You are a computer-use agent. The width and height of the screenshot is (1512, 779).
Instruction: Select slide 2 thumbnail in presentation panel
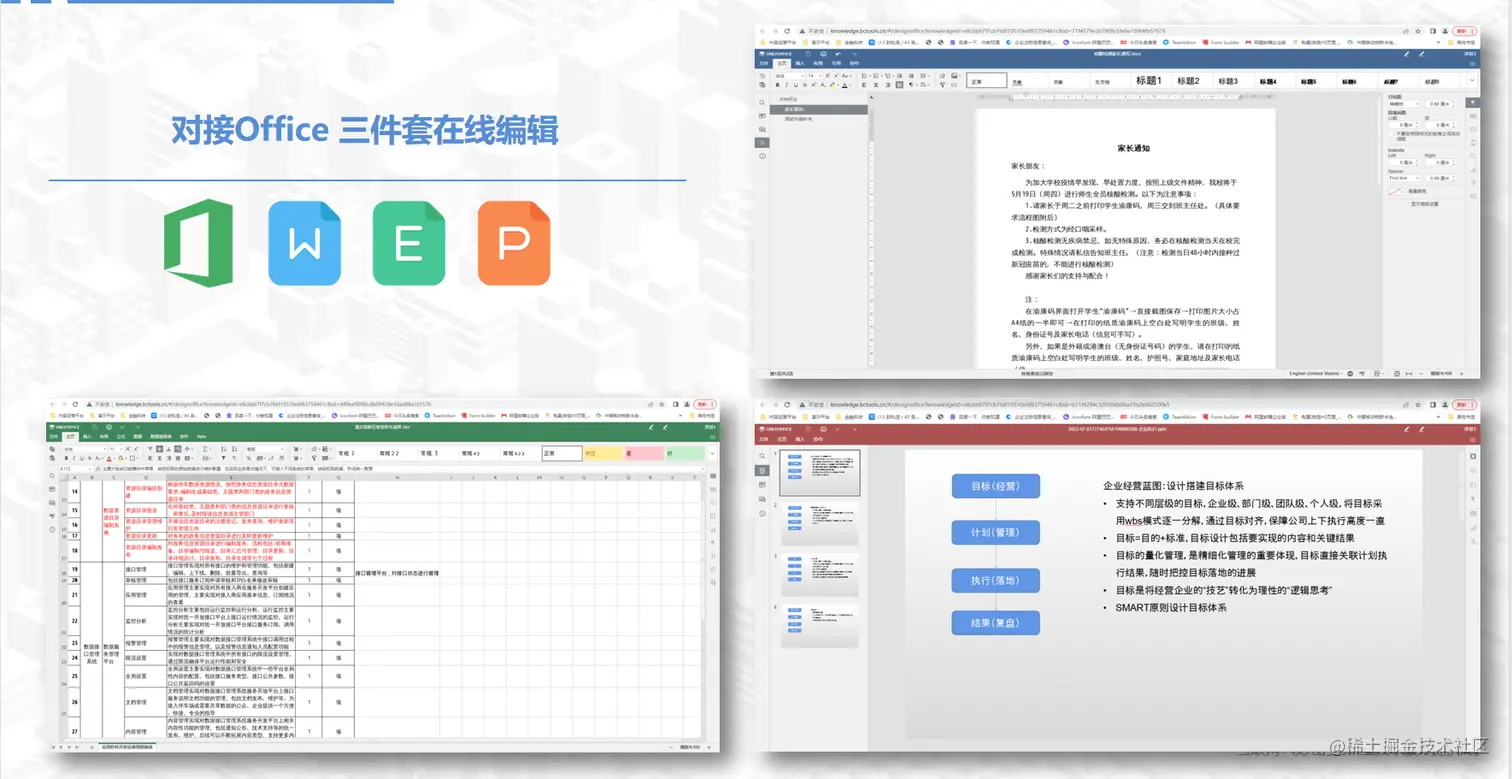pyautogui.click(x=820, y=524)
